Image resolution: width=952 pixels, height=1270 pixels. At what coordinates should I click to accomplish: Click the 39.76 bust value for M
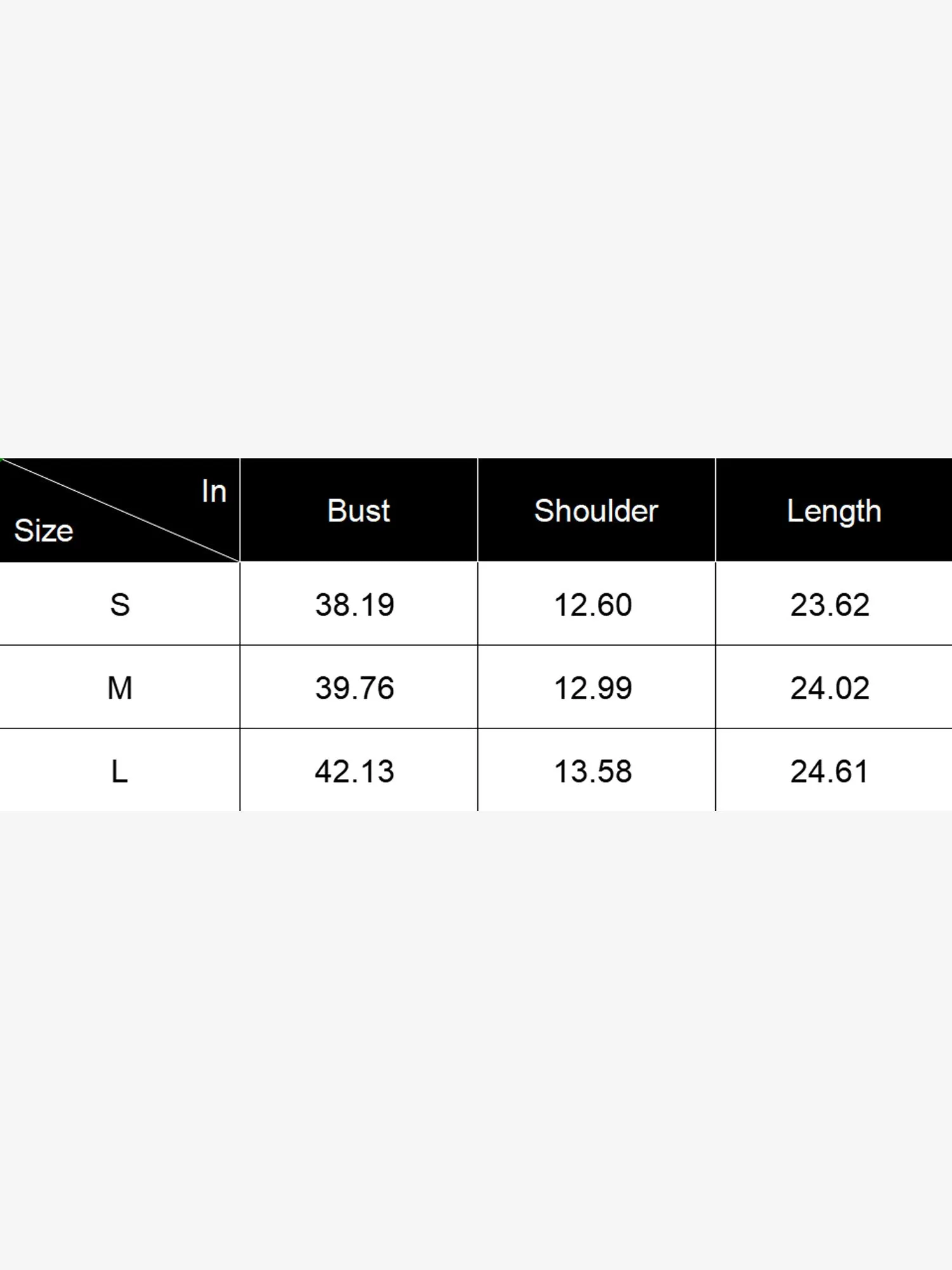tap(355, 688)
